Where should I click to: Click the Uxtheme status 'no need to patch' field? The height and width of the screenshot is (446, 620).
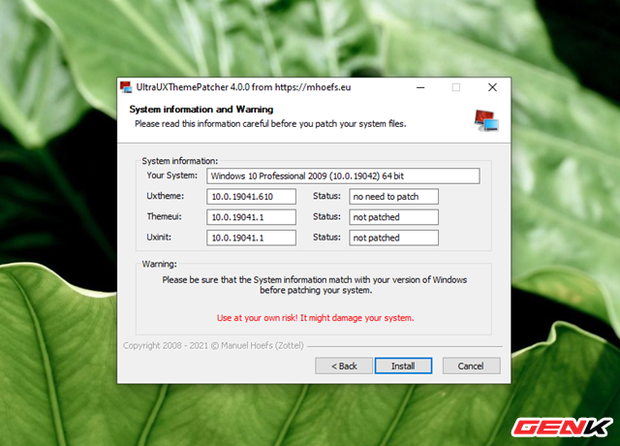(393, 197)
